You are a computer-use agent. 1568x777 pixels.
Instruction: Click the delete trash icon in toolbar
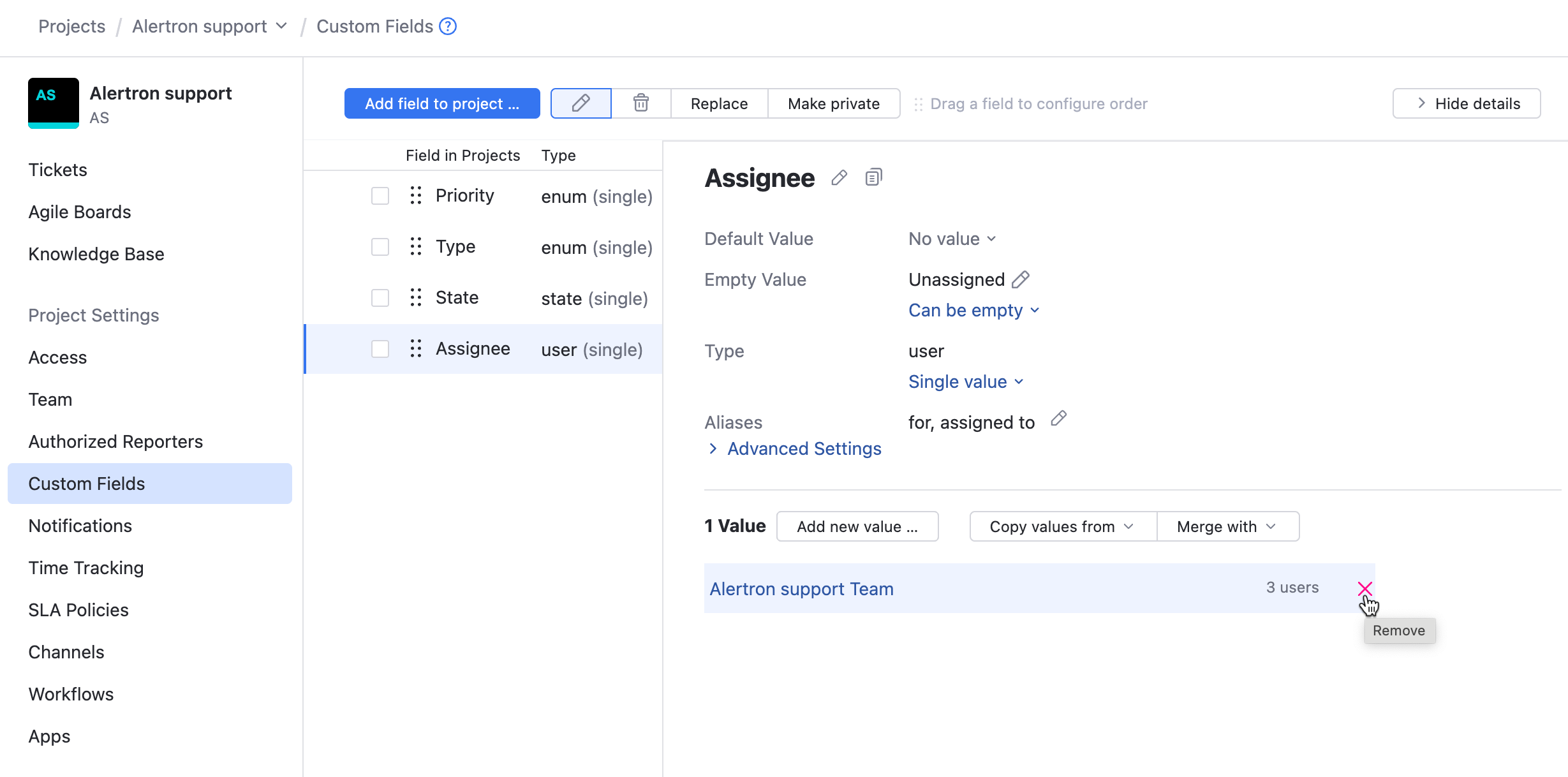(640, 103)
